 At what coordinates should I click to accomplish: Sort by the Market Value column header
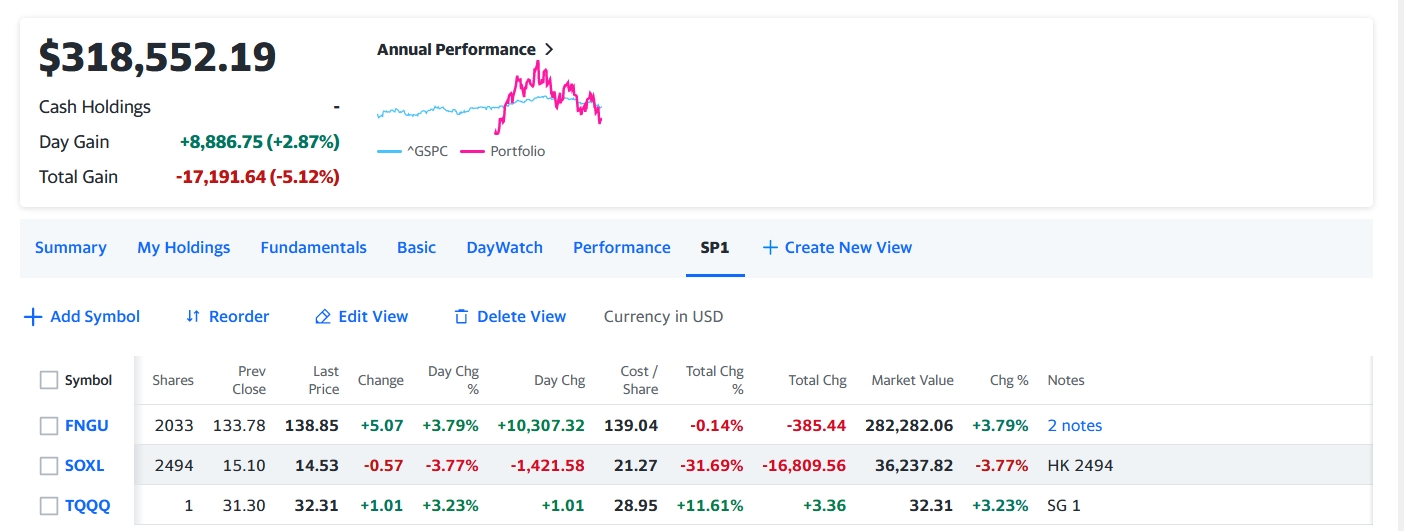tap(912, 380)
